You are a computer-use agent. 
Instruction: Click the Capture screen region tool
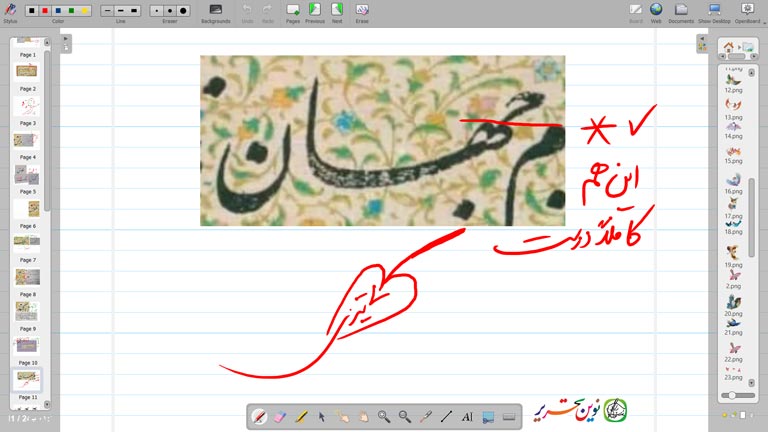tap(488, 416)
